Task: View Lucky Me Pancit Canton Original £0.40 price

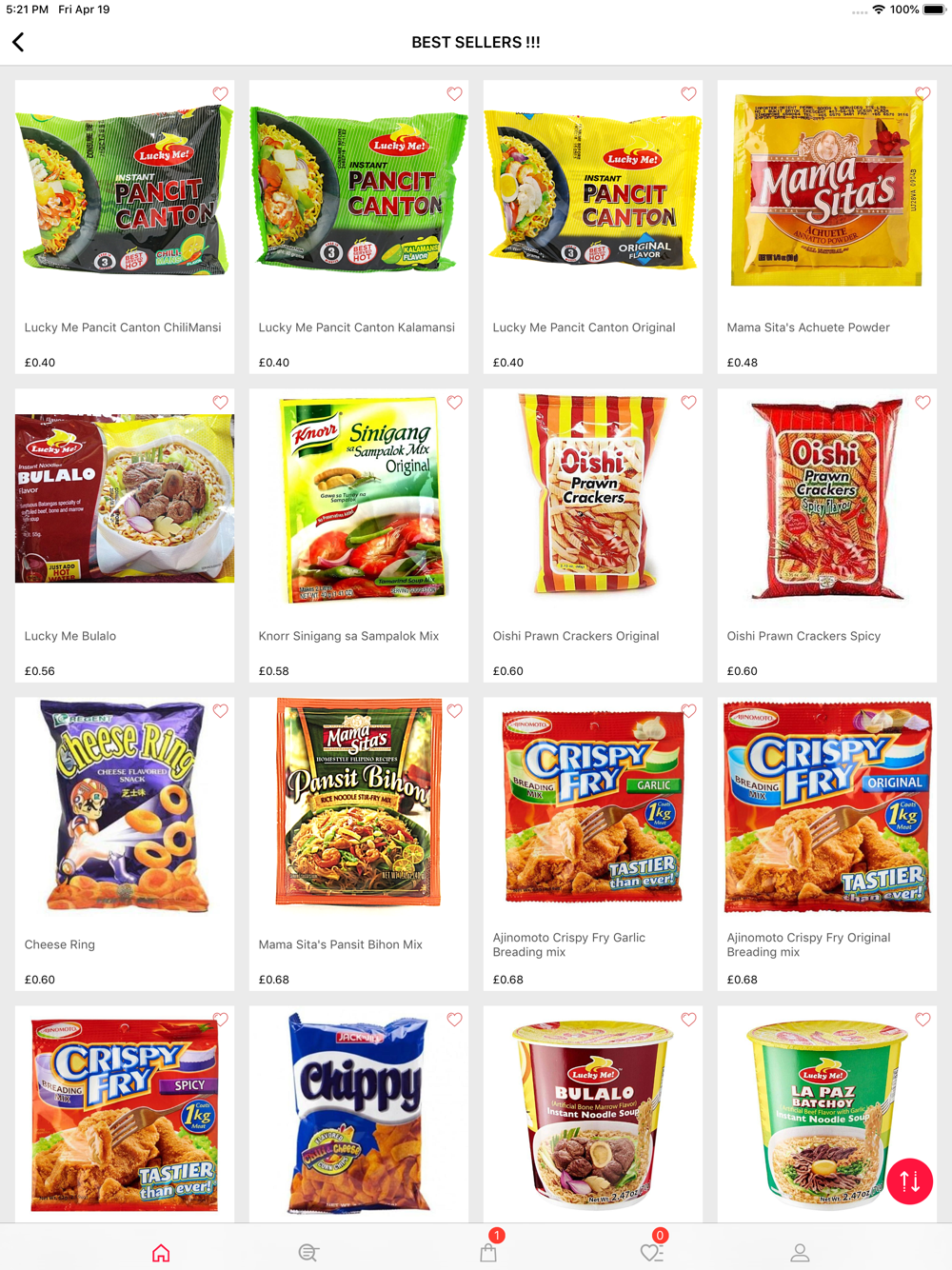Action: pos(508,363)
